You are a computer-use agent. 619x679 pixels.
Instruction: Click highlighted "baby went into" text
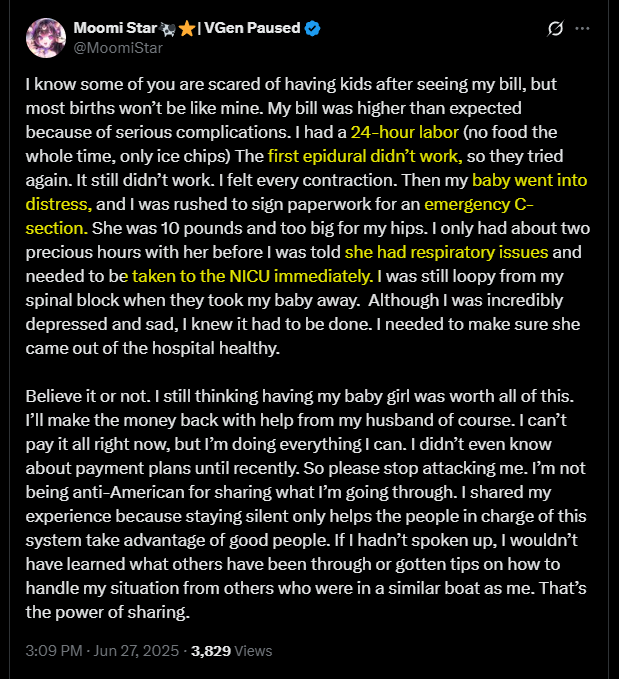pyautogui.click(x=529, y=180)
